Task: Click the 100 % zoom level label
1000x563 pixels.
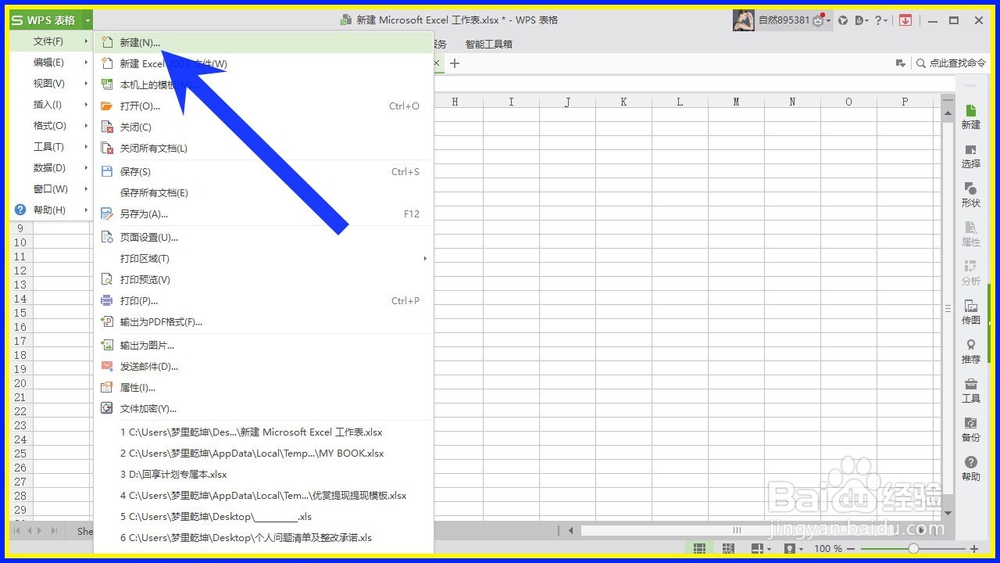Action: tap(828, 548)
